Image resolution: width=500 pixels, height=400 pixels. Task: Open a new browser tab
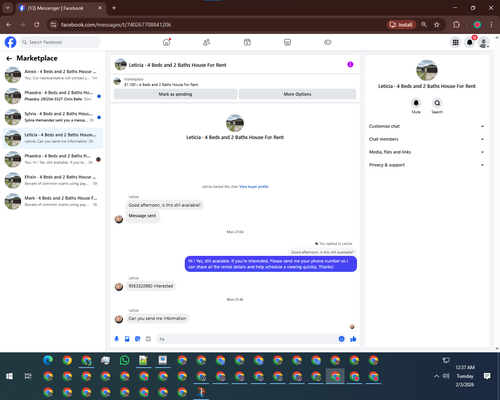114,8
